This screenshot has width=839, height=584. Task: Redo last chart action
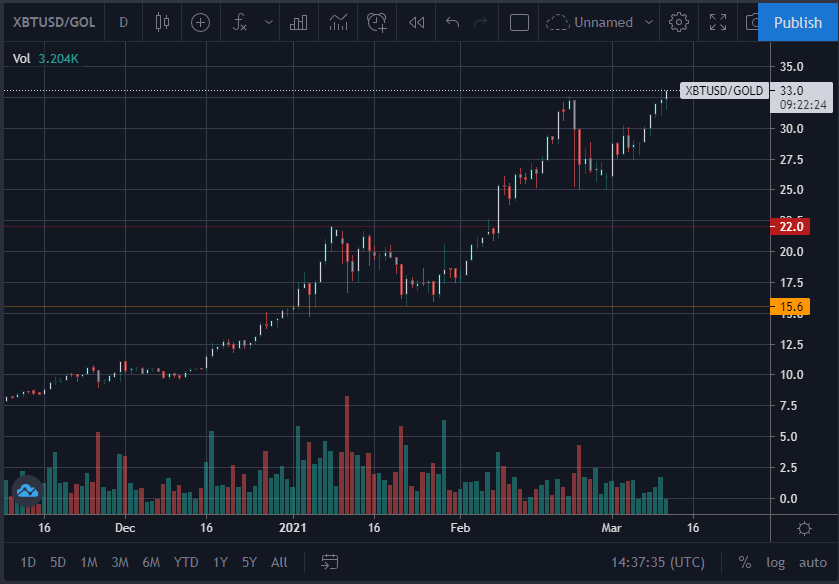(481, 22)
